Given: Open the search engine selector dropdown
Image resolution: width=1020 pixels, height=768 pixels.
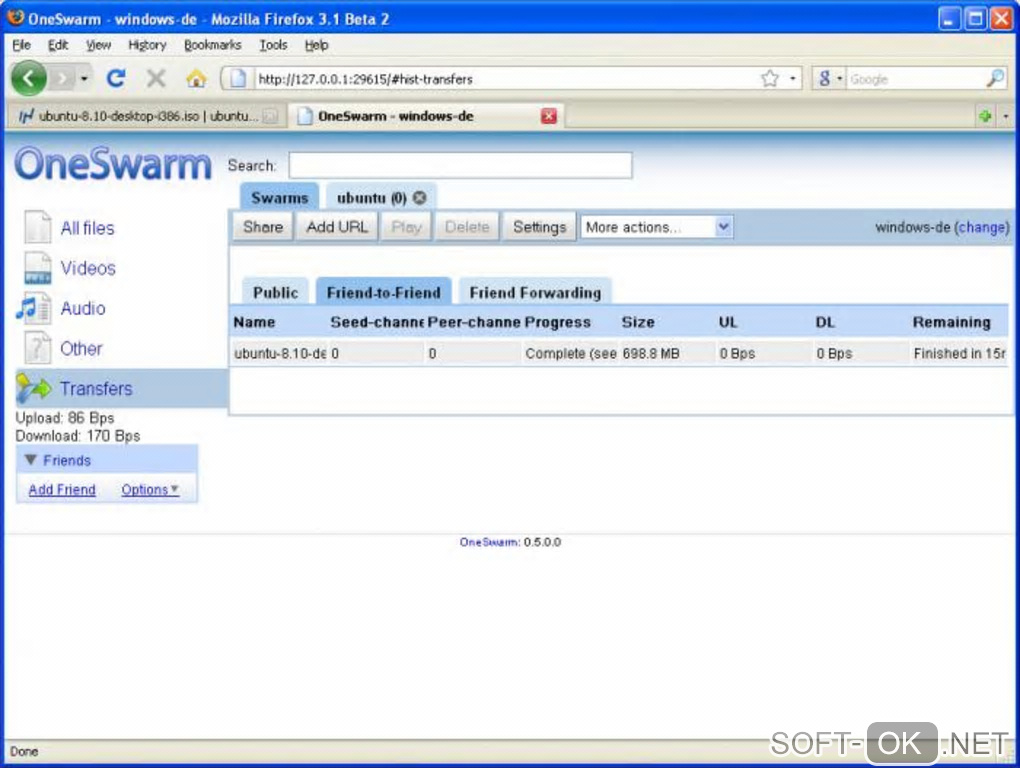Looking at the screenshot, I should (x=829, y=79).
